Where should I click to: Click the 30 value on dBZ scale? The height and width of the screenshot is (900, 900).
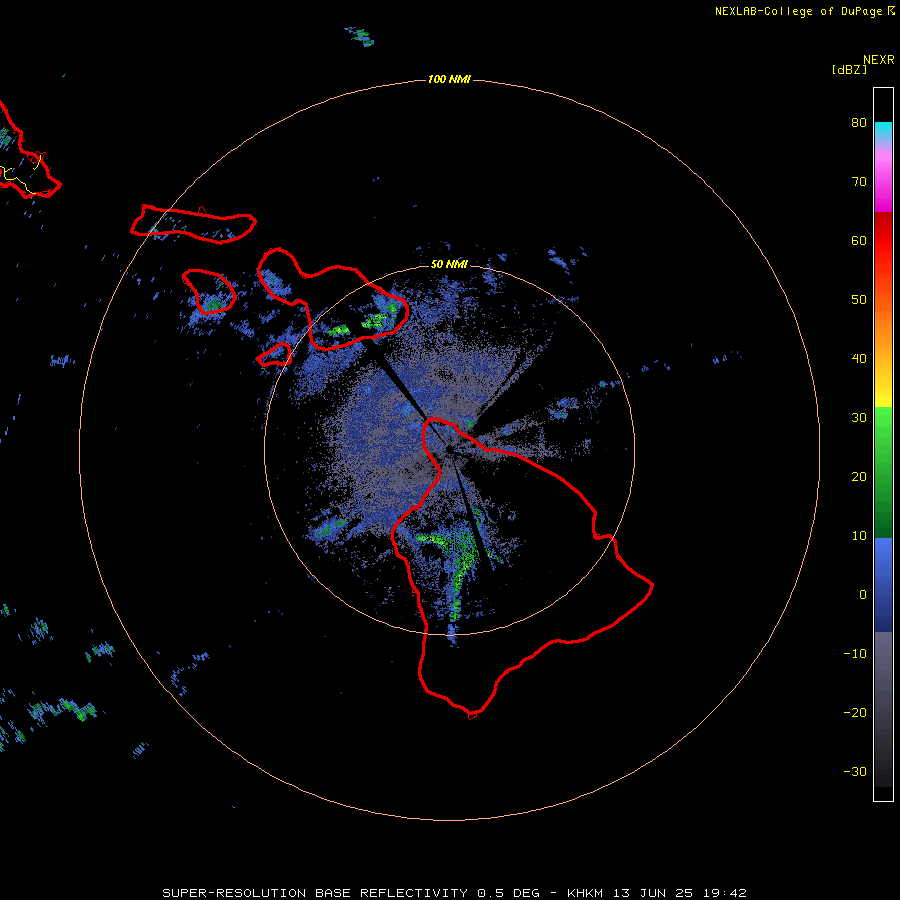point(859,418)
